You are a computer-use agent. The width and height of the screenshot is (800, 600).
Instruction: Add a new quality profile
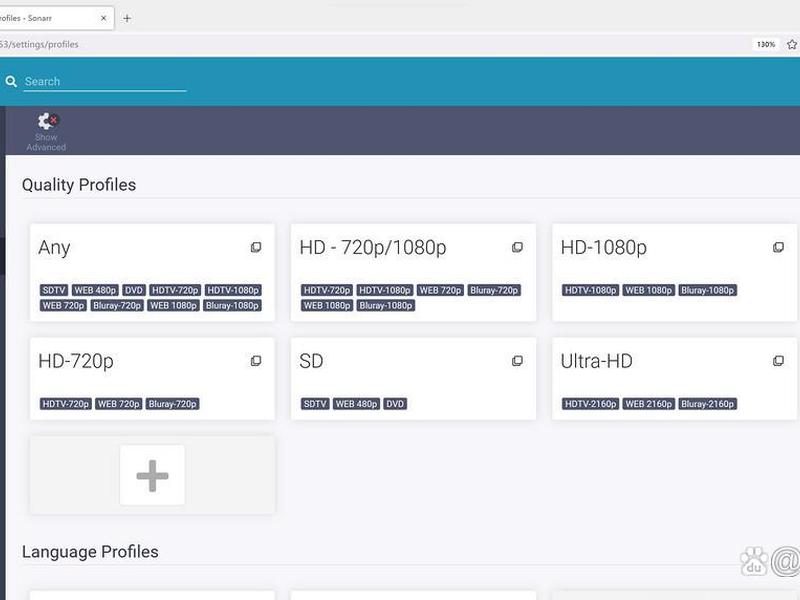[x=153, y=476]
